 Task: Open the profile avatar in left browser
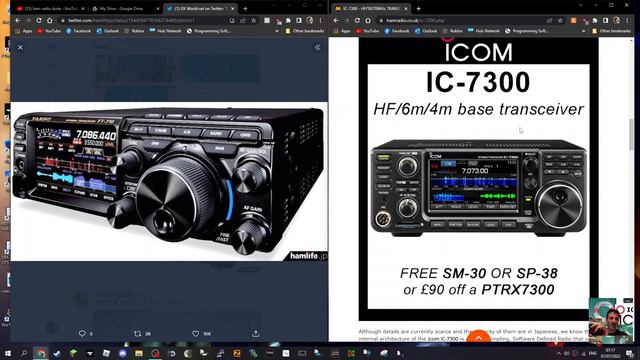coord(310,20)
